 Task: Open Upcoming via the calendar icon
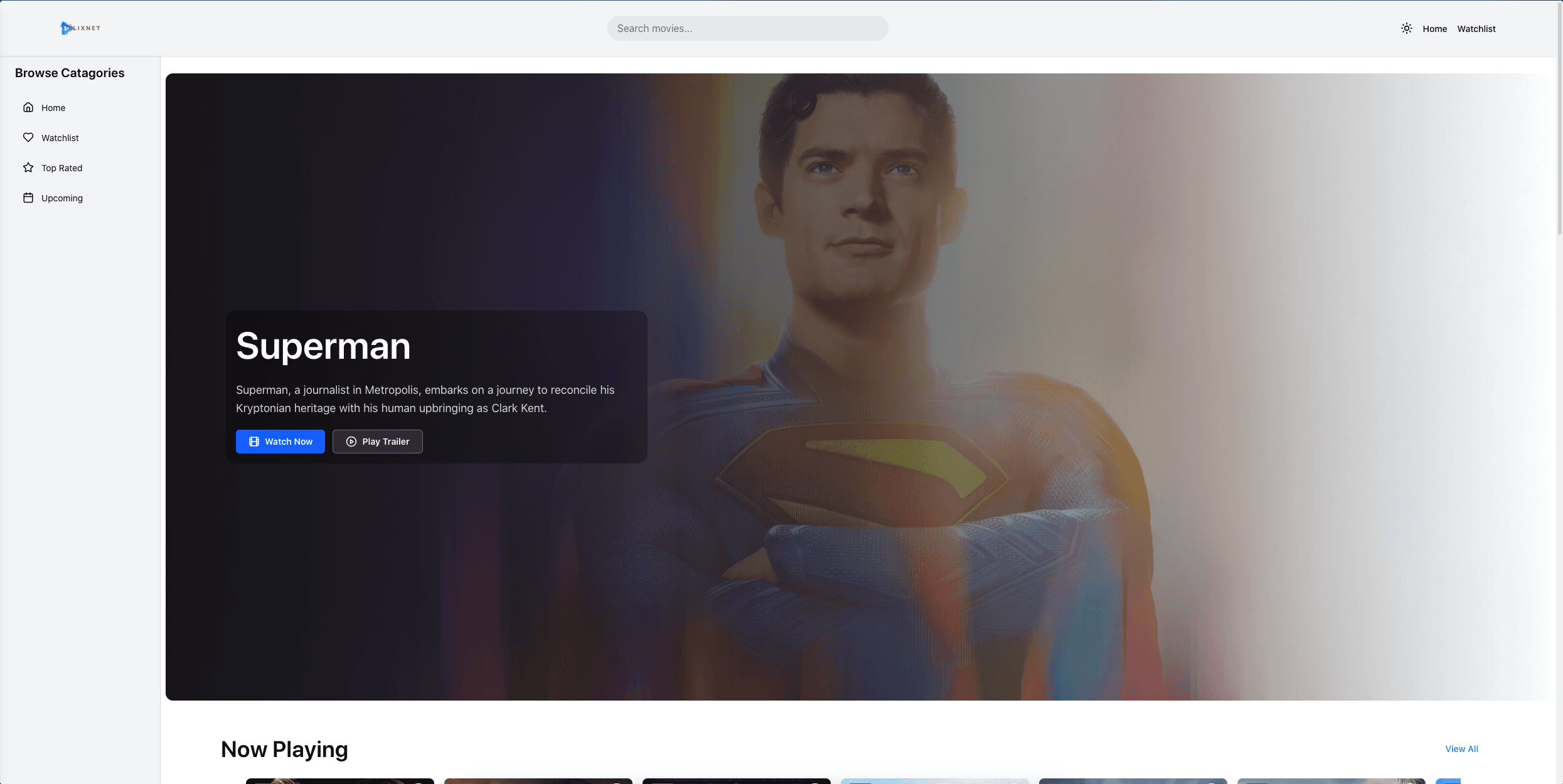28,197
